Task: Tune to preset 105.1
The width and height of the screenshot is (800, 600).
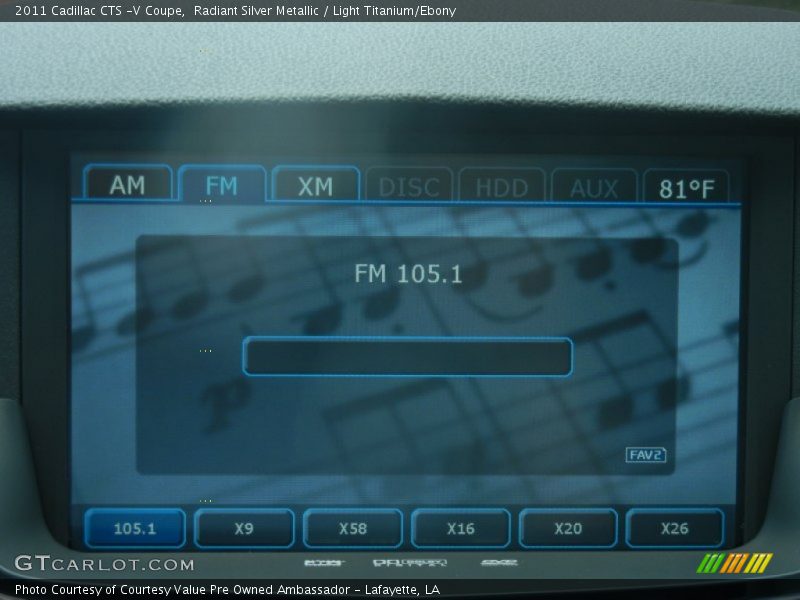Action: click(x=135, y=528)
